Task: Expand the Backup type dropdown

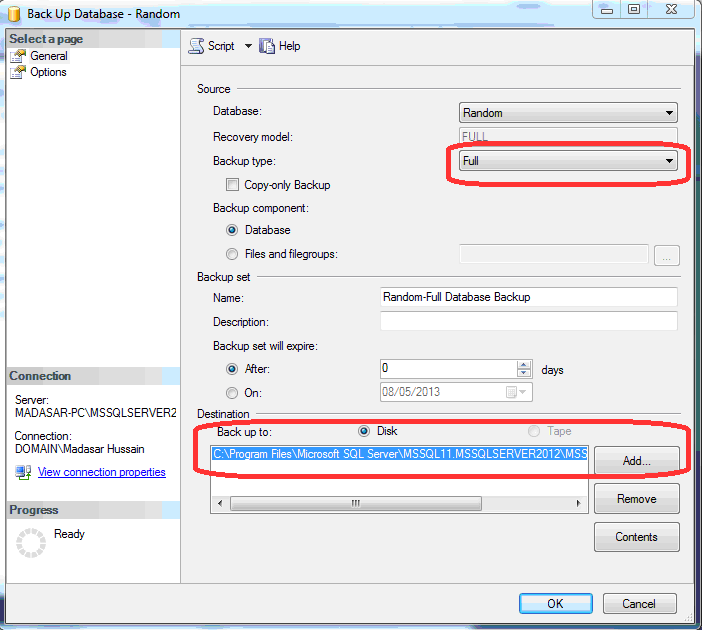Action: click(568, 160)
